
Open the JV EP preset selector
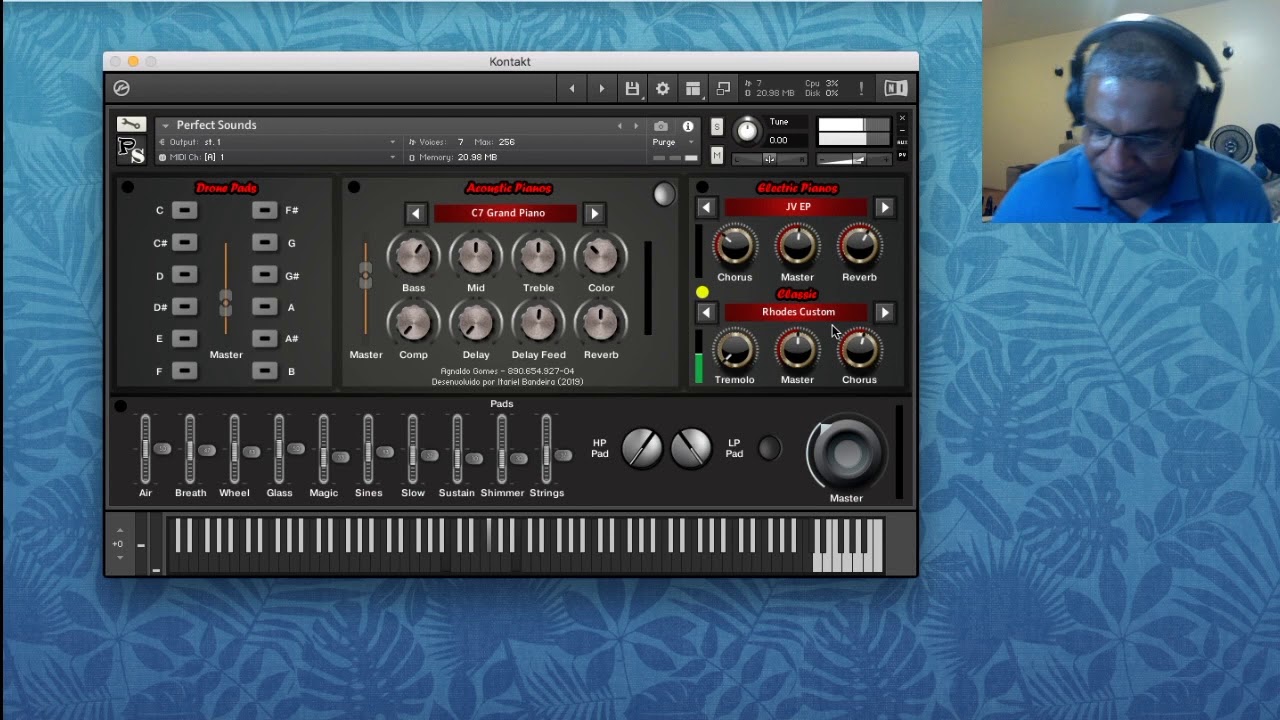(x=797, y=207)
